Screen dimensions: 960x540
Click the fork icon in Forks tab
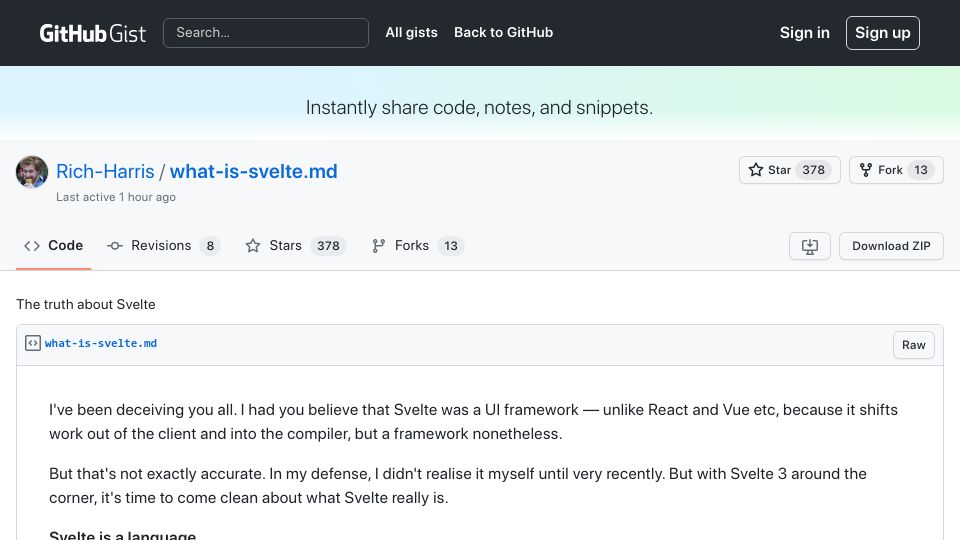tap(378, 246)
